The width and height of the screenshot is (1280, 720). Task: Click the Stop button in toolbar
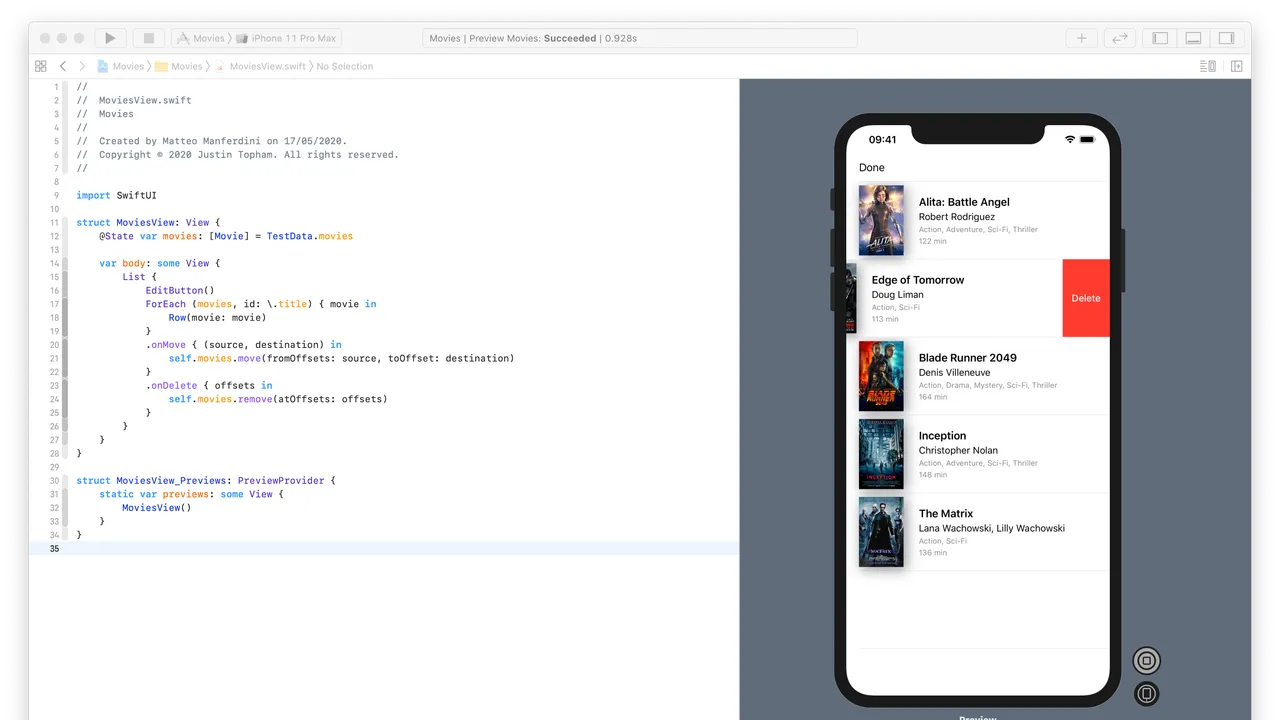click(x=149, y=38)
